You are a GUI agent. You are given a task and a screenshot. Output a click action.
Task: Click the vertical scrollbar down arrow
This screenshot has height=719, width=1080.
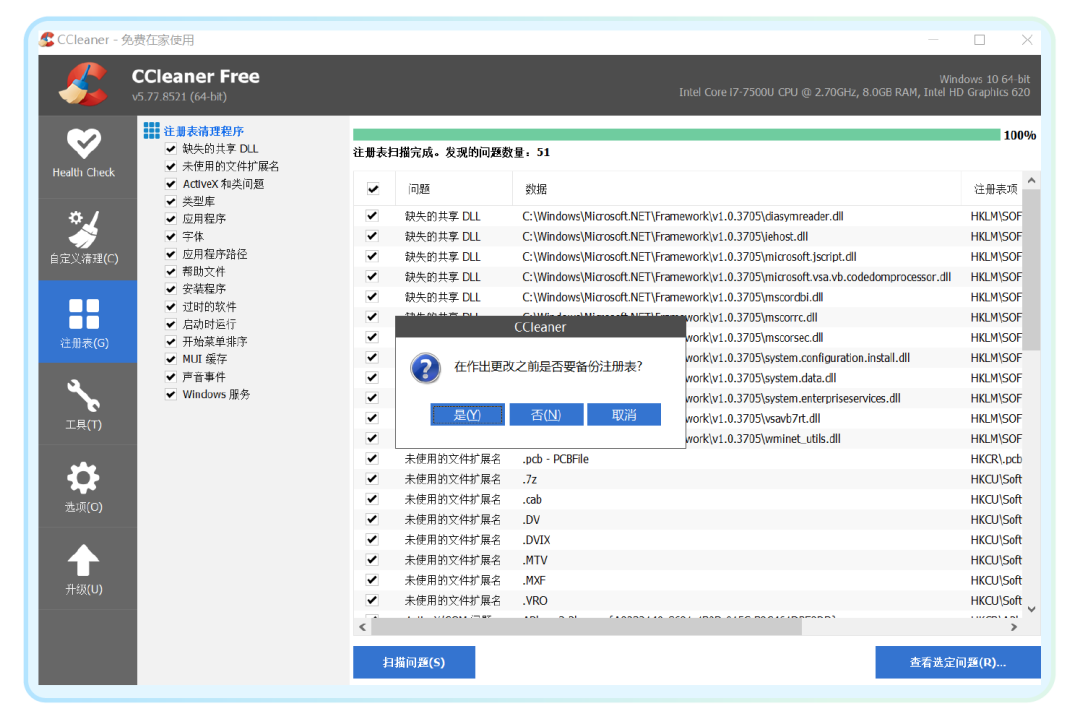click(1031, 609)
